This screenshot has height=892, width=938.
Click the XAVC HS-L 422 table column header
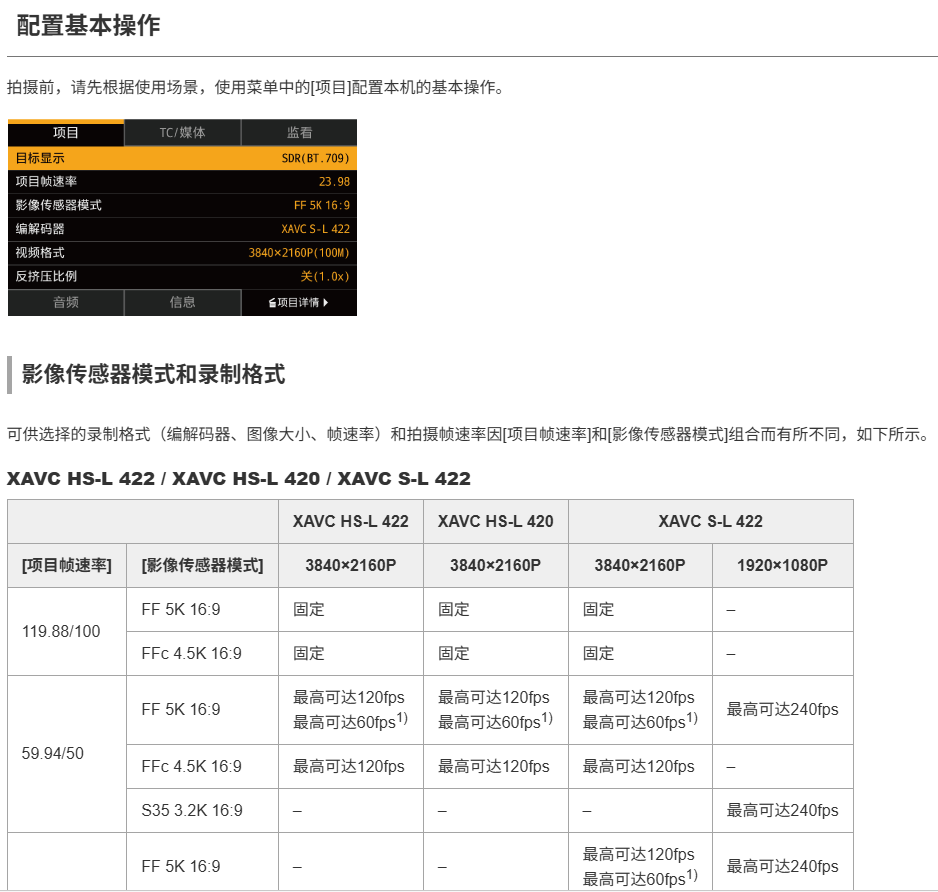point(351,522)
